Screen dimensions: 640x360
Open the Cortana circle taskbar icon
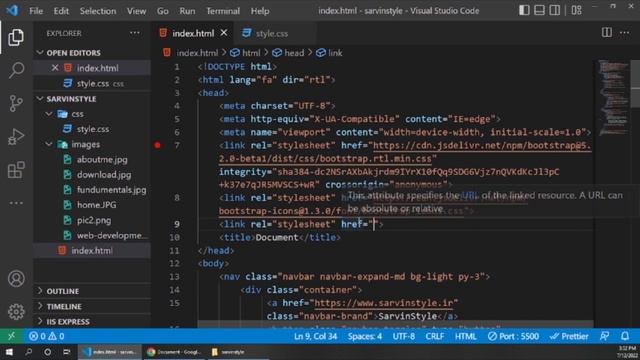(x=47, y=351)
